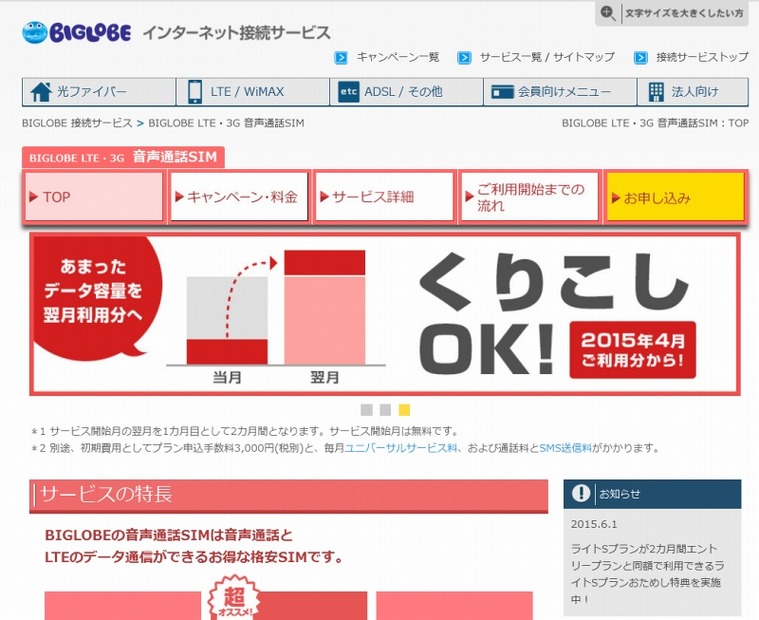This screenshot has width=759, height=620.
Task: Click the BIGLOBE 接続サービス breadcrumb link
Action: [77, 123]
